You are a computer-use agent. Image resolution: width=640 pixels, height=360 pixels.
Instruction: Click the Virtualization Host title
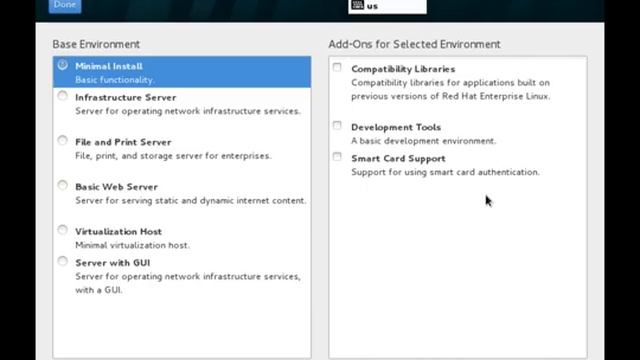click(x=118, y=231)
